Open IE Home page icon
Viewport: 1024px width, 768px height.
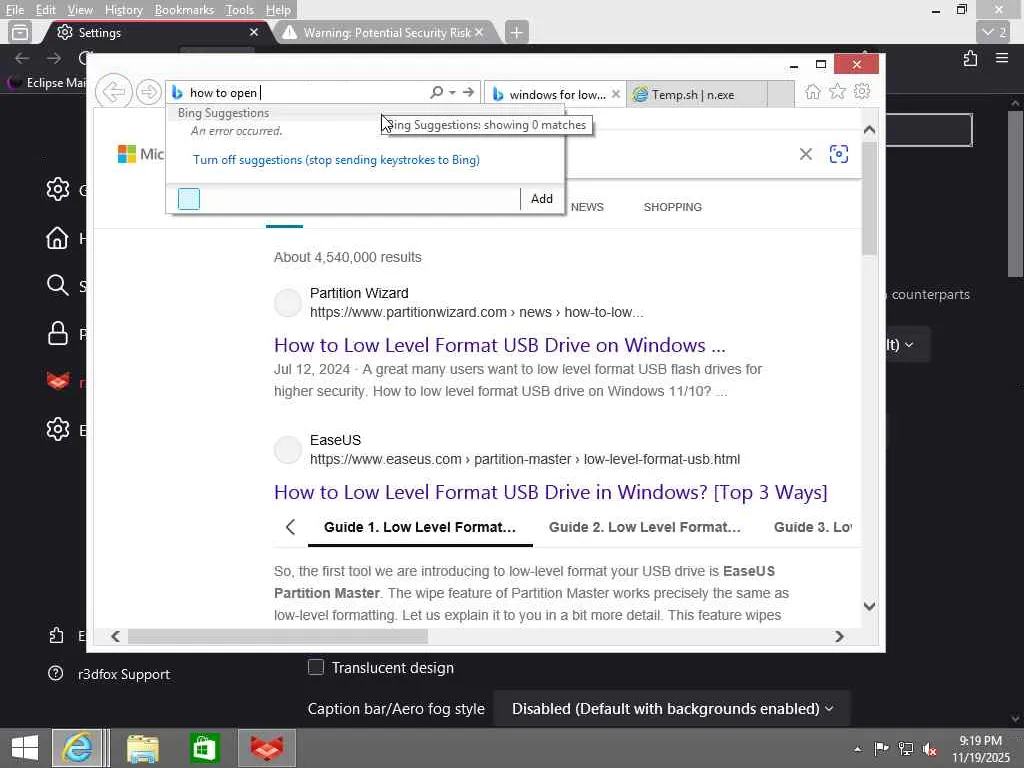[x=812, y=91]
